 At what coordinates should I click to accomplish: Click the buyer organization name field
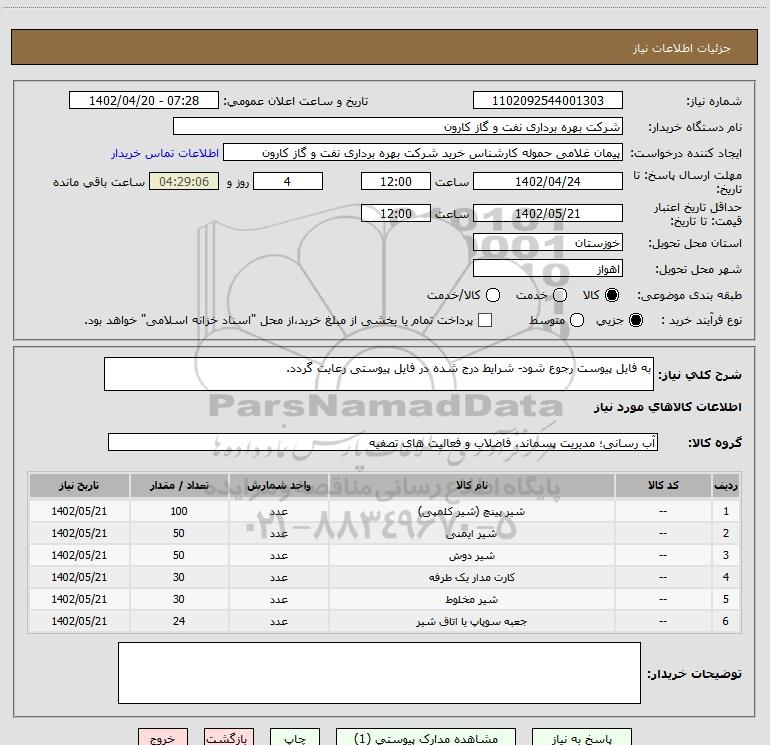[x=398, y=127]
